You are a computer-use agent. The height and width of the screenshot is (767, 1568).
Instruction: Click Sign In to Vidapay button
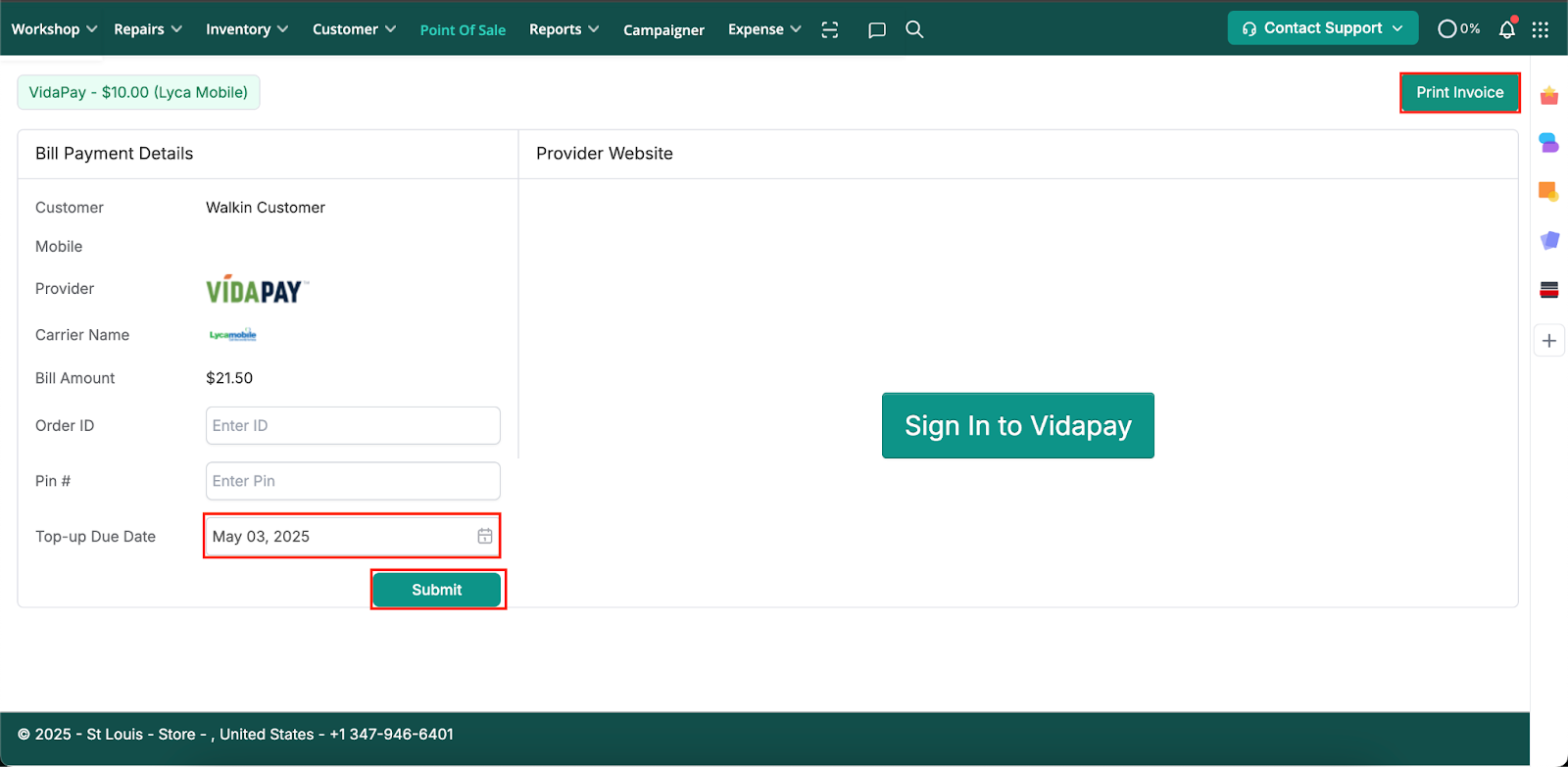point(1018,426)
